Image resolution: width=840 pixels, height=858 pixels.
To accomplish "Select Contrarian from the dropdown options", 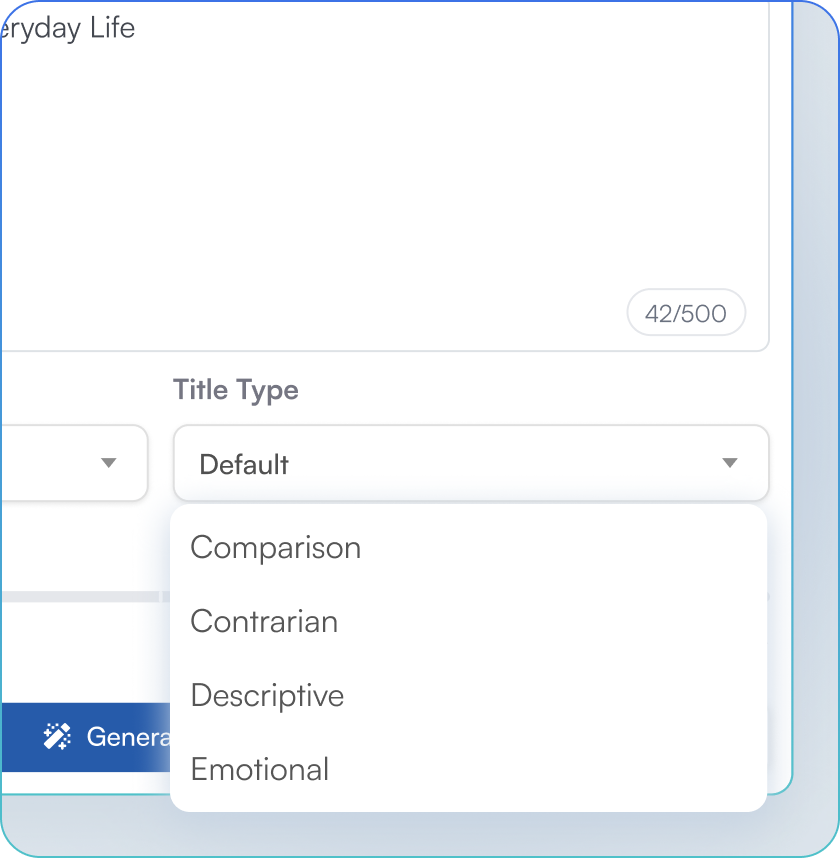I will [264, 621].
